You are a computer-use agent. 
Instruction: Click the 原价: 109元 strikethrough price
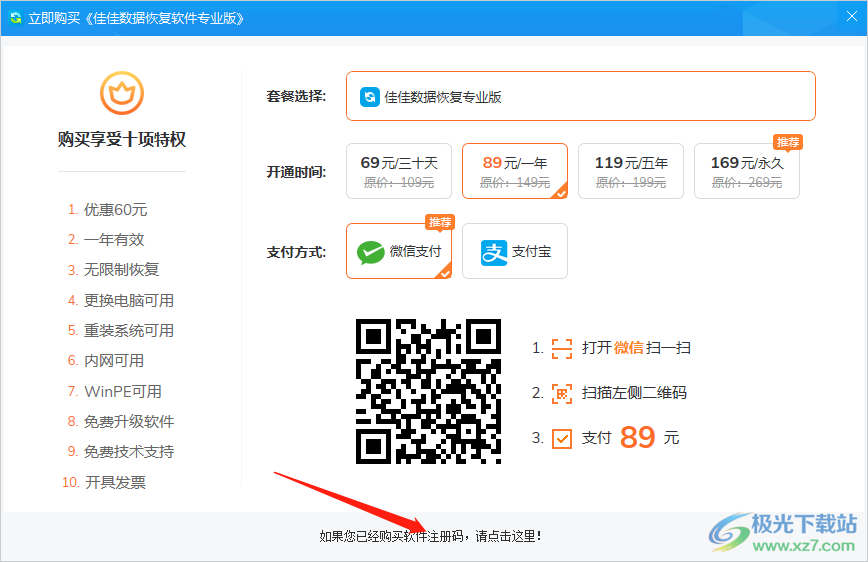pyautogui.click(x=399, y=183)
